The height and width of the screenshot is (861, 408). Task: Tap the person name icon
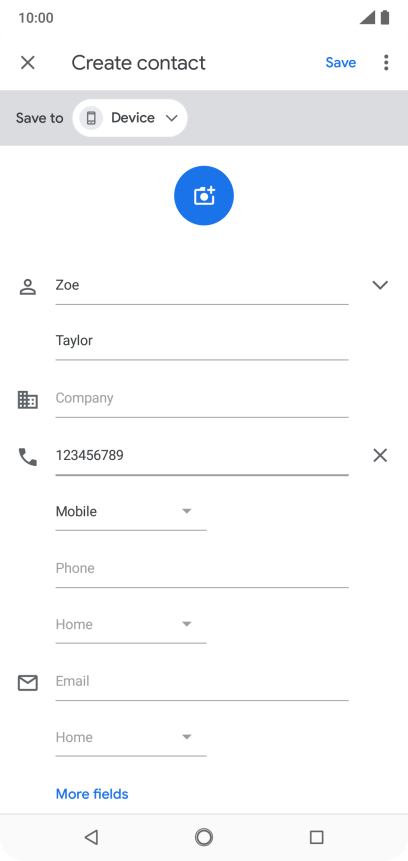[x=27, y=287]
